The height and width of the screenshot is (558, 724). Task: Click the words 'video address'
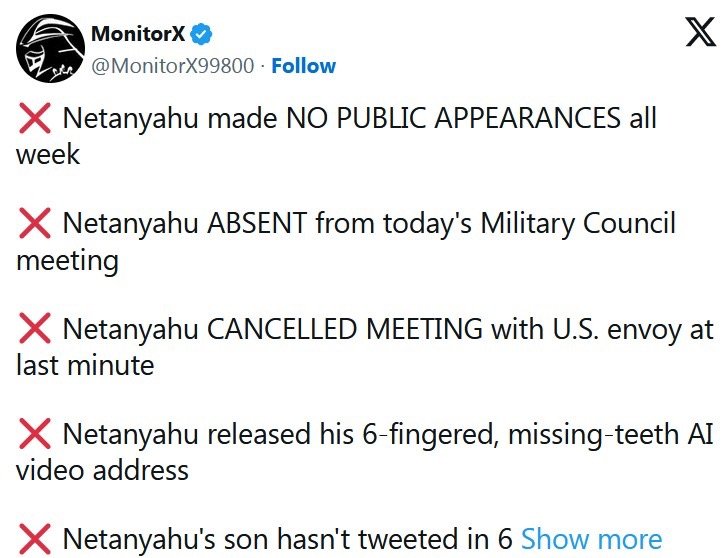click(x=102, y=469)
